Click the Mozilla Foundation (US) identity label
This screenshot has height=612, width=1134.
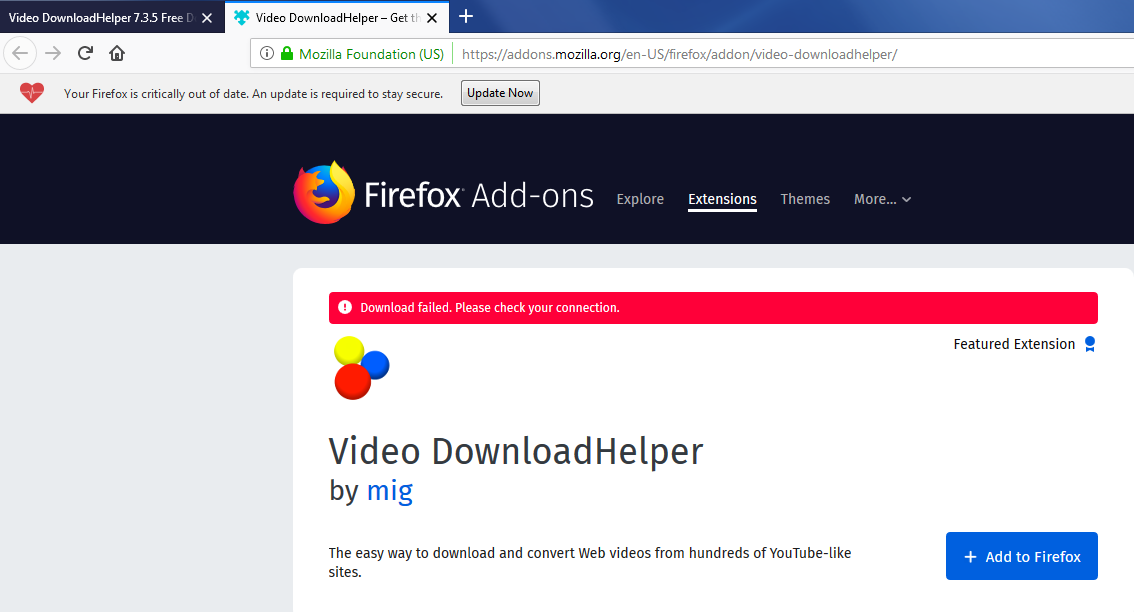371,54
